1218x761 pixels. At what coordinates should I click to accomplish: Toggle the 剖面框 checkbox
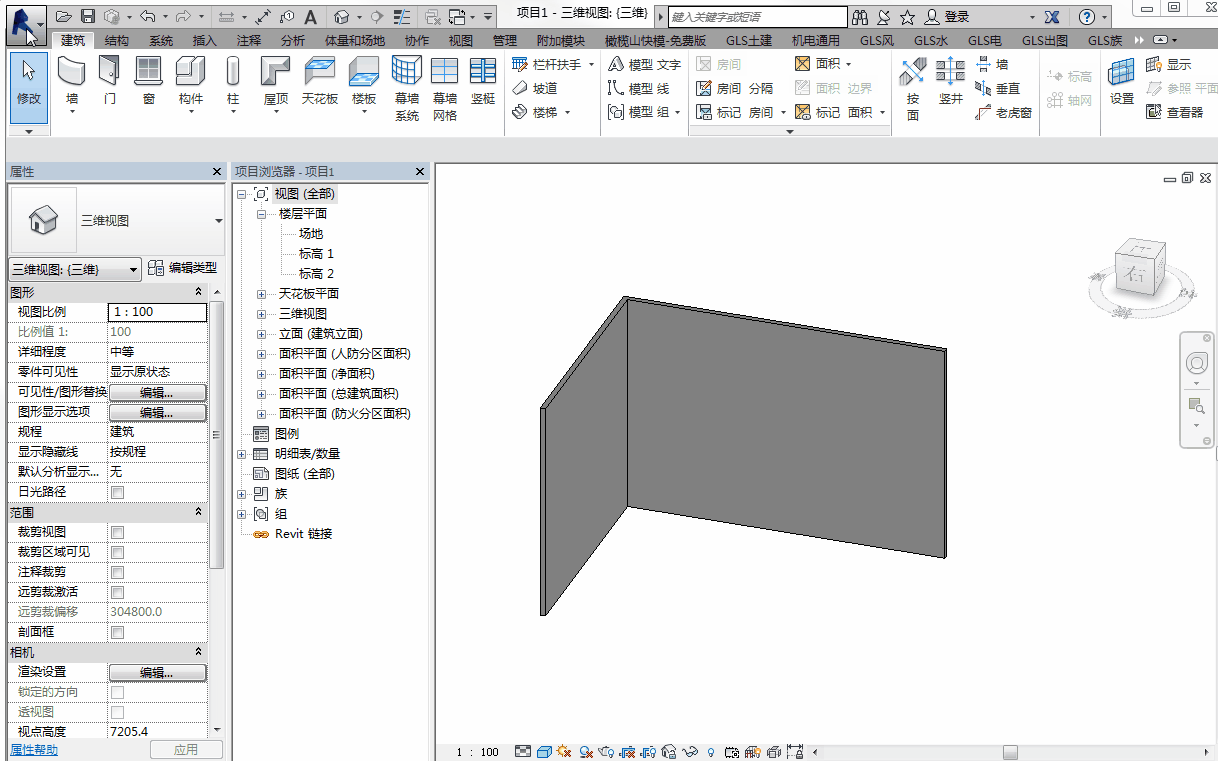click(x=118, y=632)
